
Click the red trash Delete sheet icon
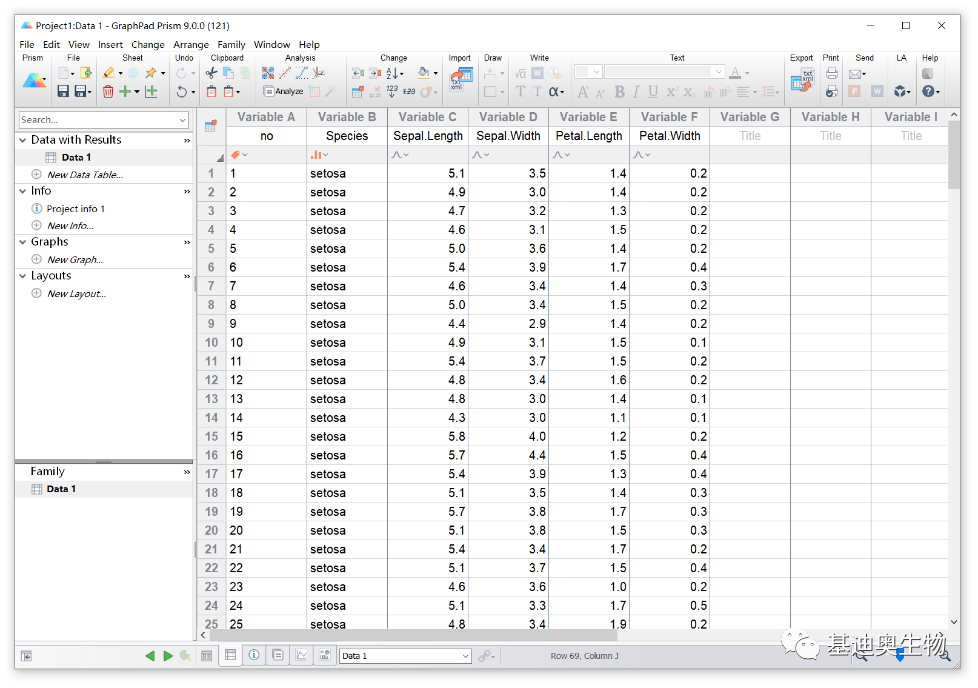click(108, 91)
